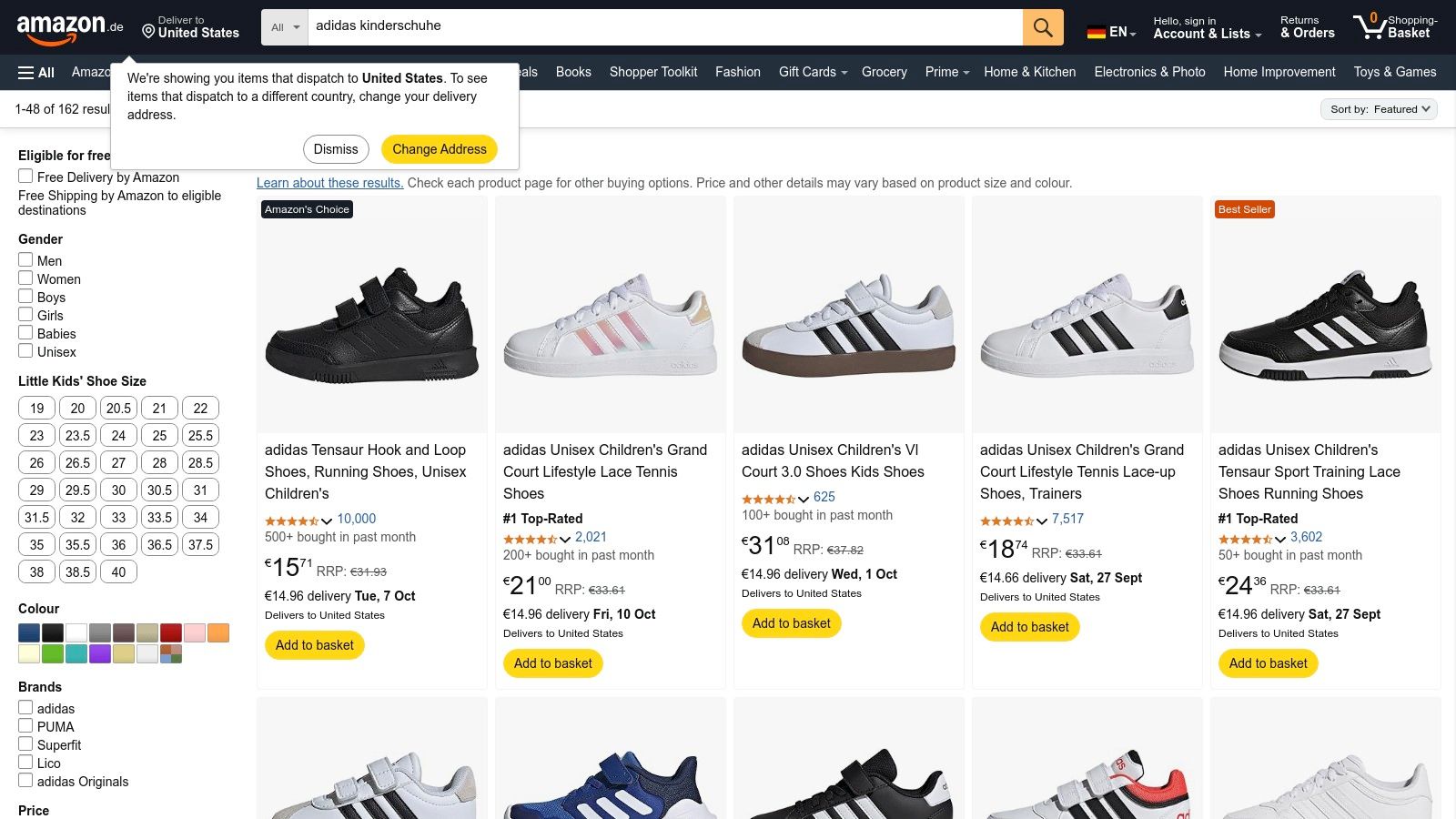1456x819 pixels.
Task: Enable Free Delivery by Amazon checkbox
Action: [25, 177]
